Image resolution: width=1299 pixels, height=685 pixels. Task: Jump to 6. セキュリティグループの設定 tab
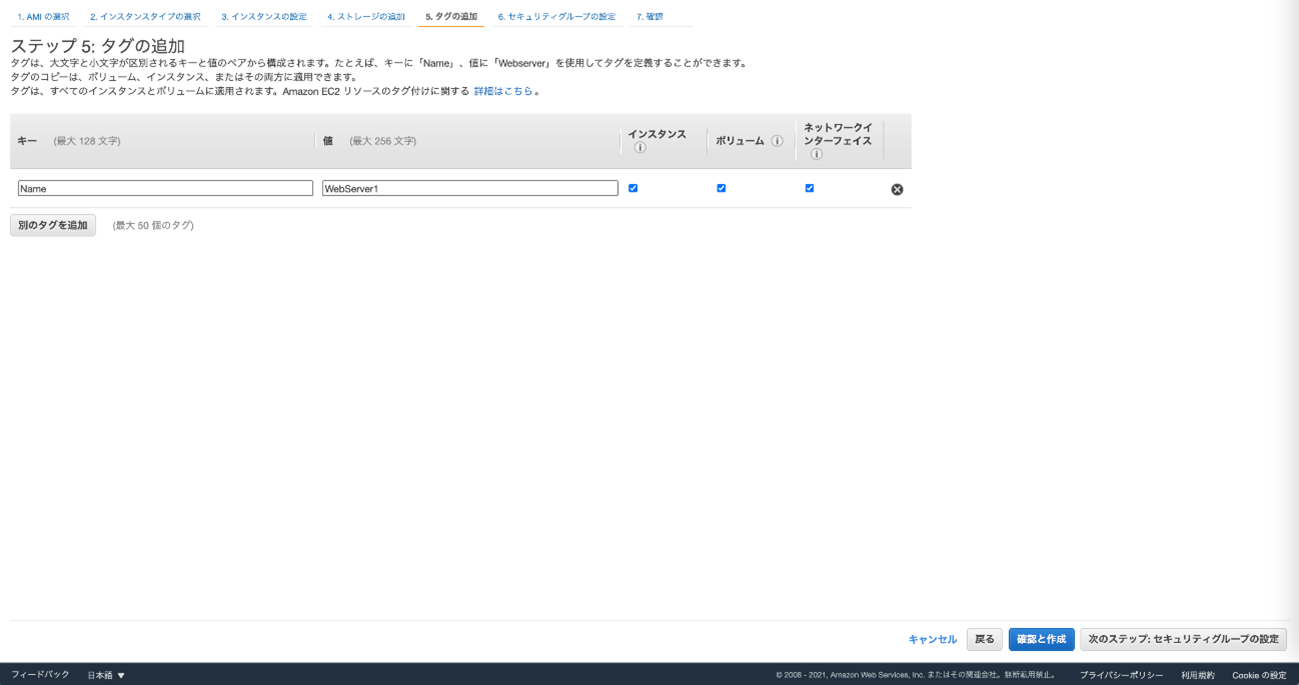(x=556, y=17)
